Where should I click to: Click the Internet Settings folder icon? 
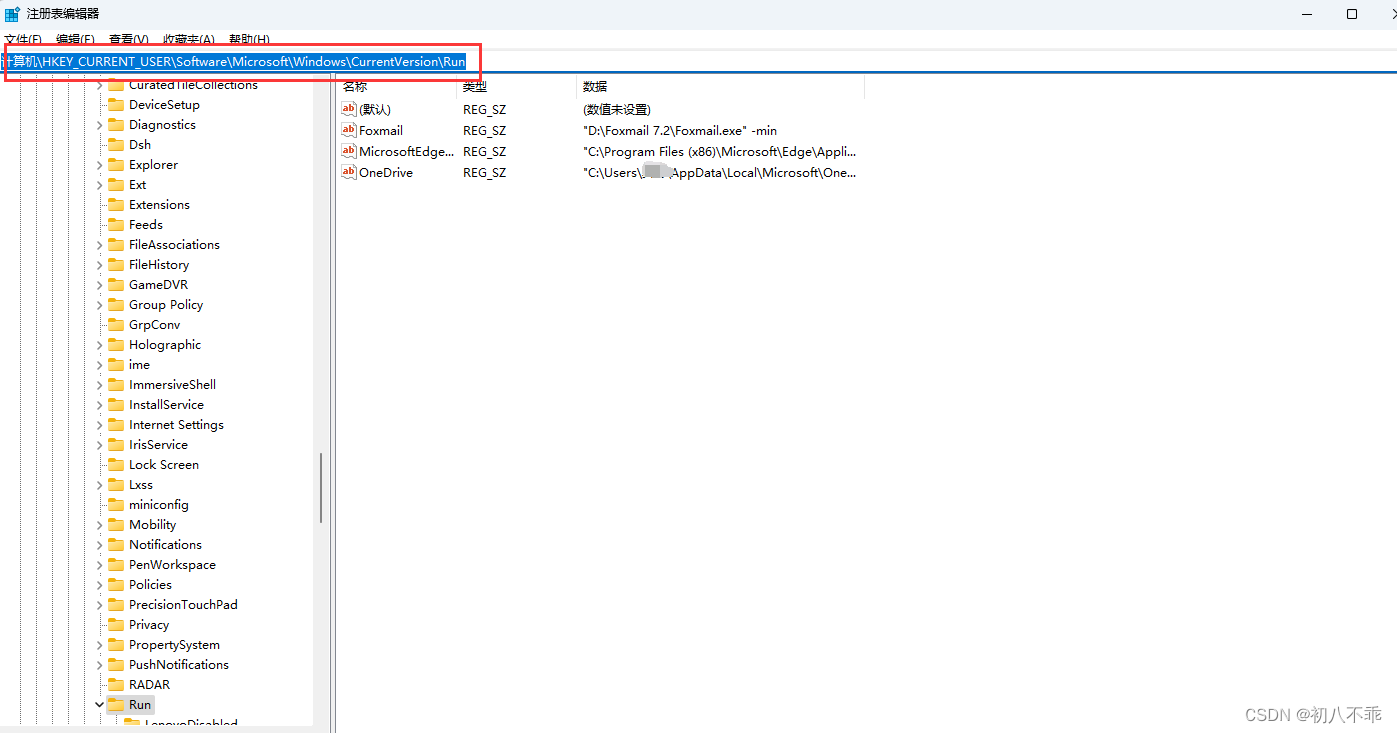[116, 425]
